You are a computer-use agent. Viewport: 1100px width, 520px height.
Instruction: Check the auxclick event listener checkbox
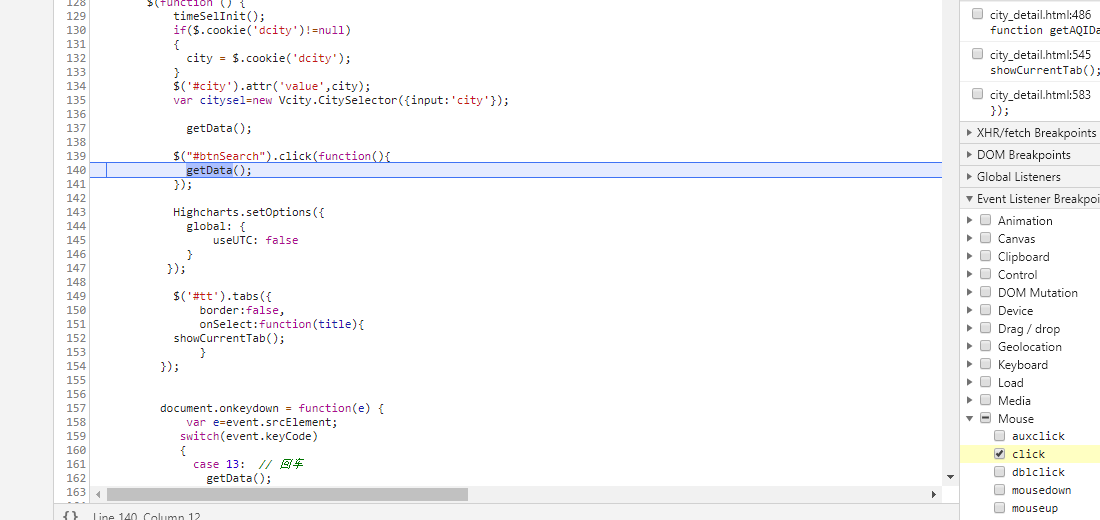(x=999, y=436)
